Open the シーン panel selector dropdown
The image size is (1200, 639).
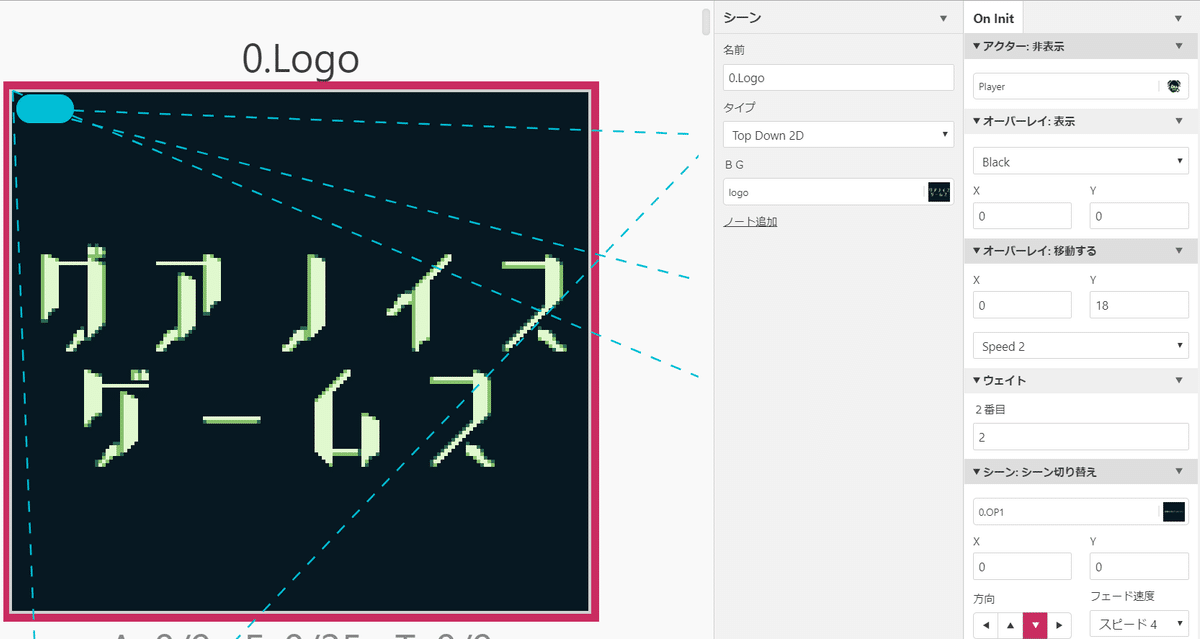(943, 17)
